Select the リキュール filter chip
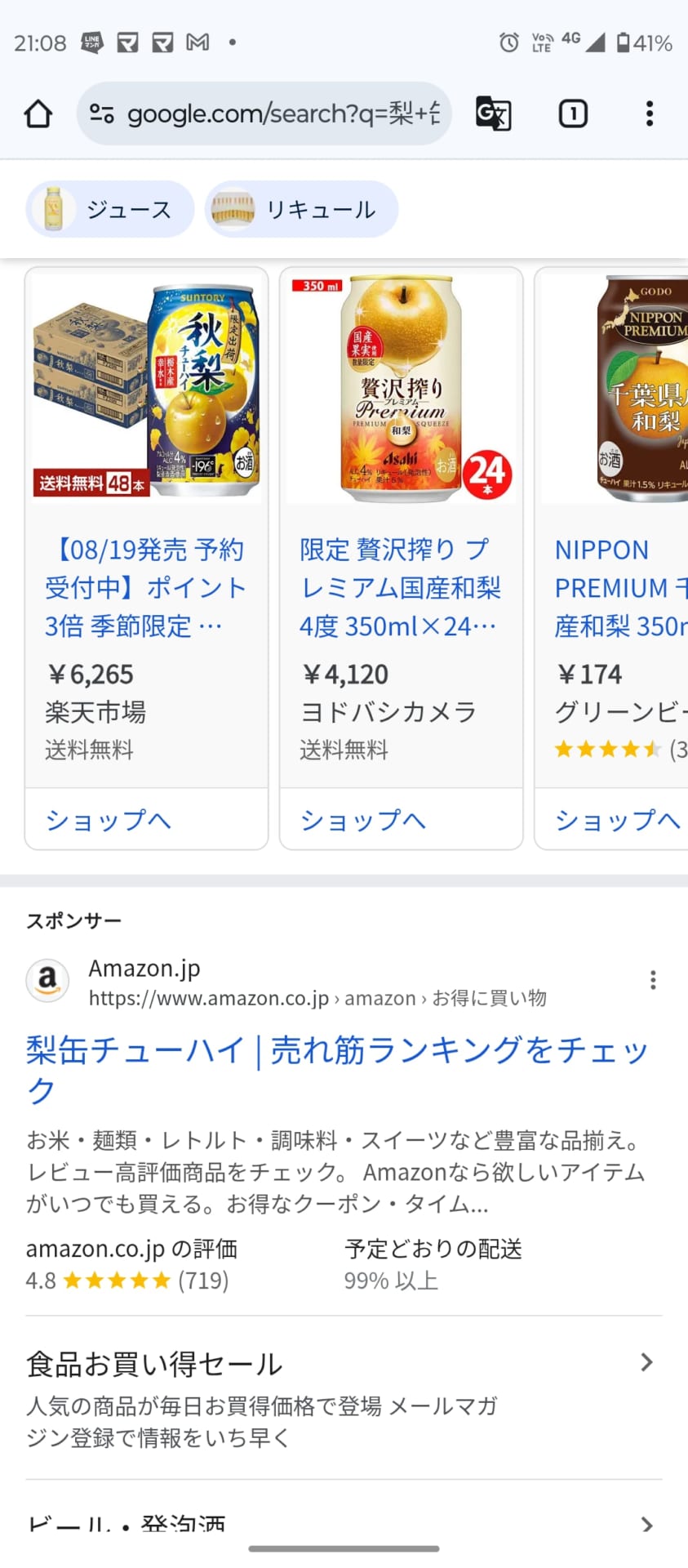Screen dimensions: 688x1568 tap(301, 210)
